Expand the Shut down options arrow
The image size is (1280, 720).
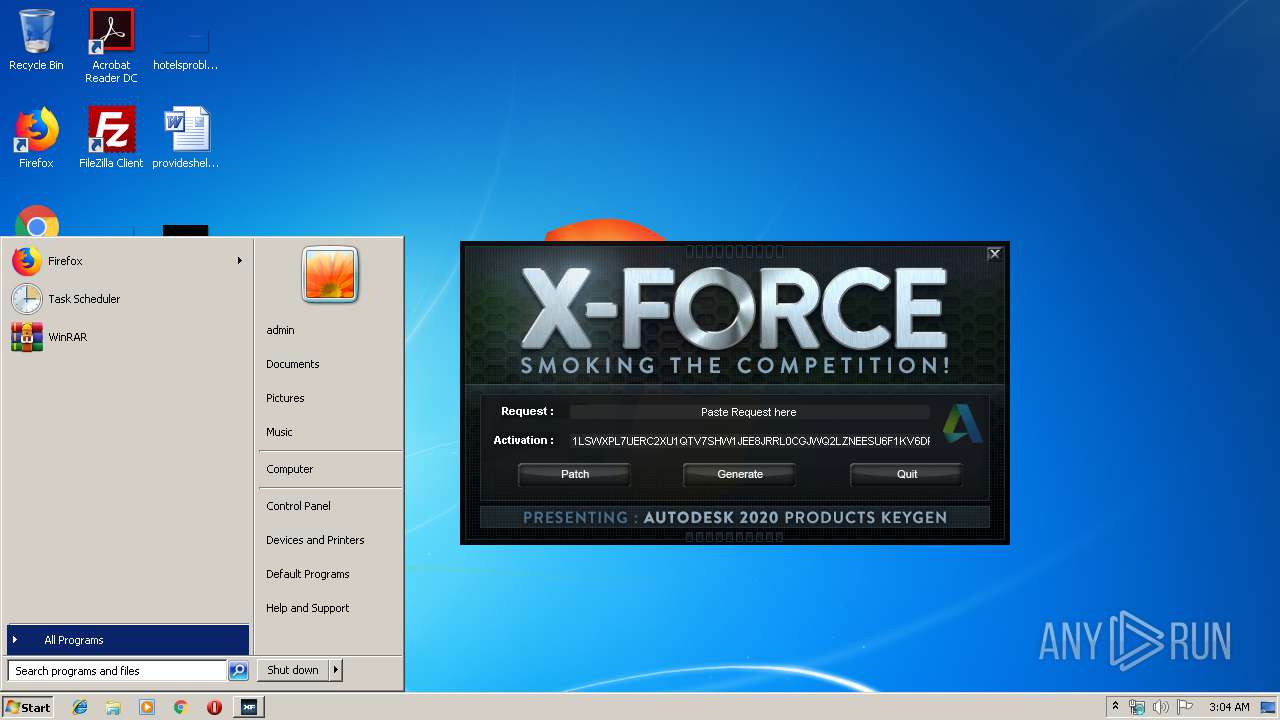[x=336, y=670]
